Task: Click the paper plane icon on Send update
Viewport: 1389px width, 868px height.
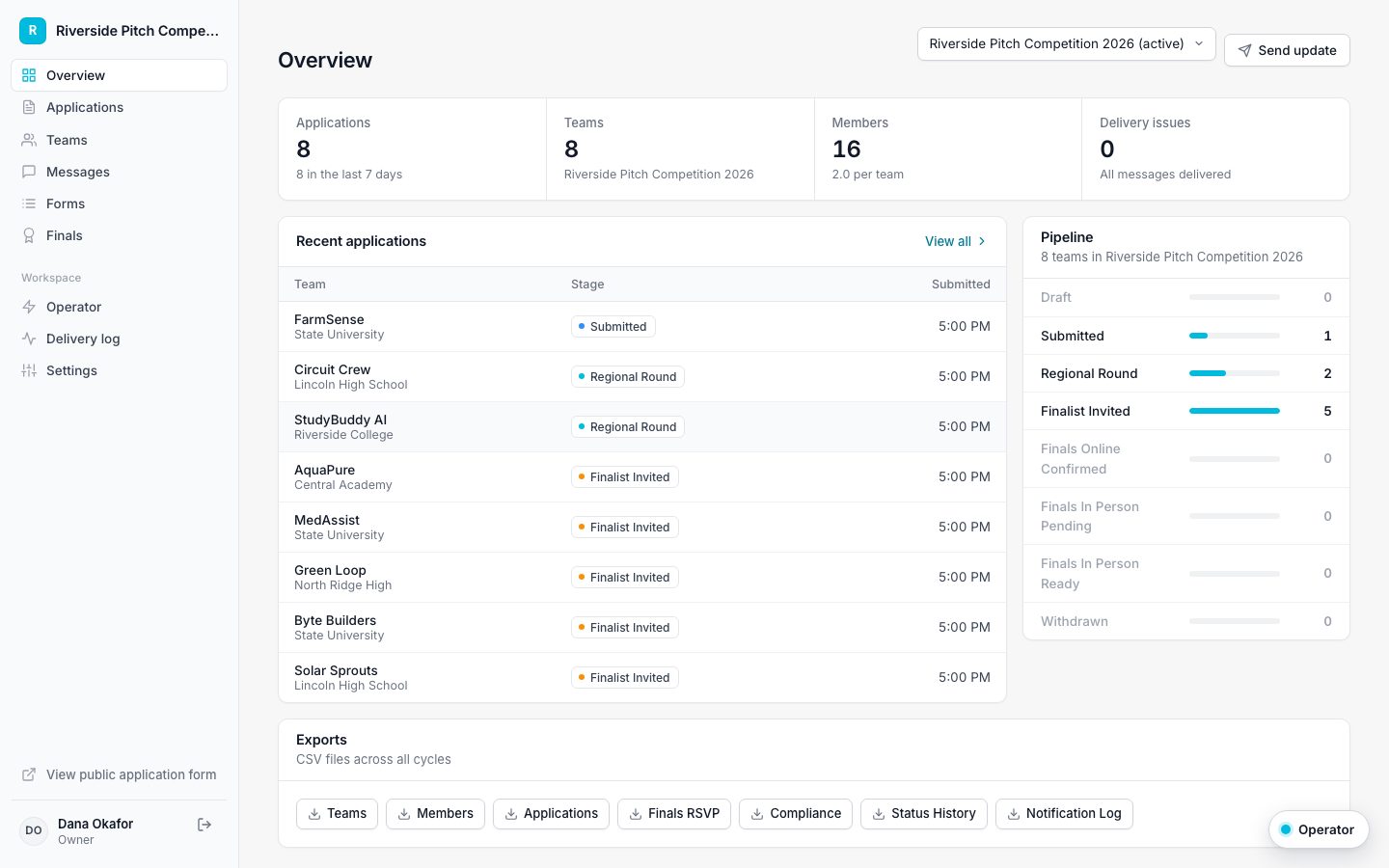Action: coord(1245,50)
